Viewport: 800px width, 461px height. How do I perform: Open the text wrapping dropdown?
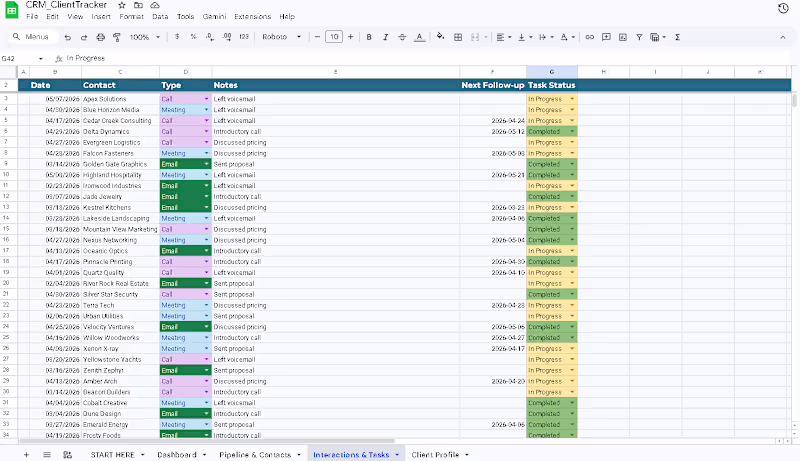pyautogui.click(x=546, y=37)
